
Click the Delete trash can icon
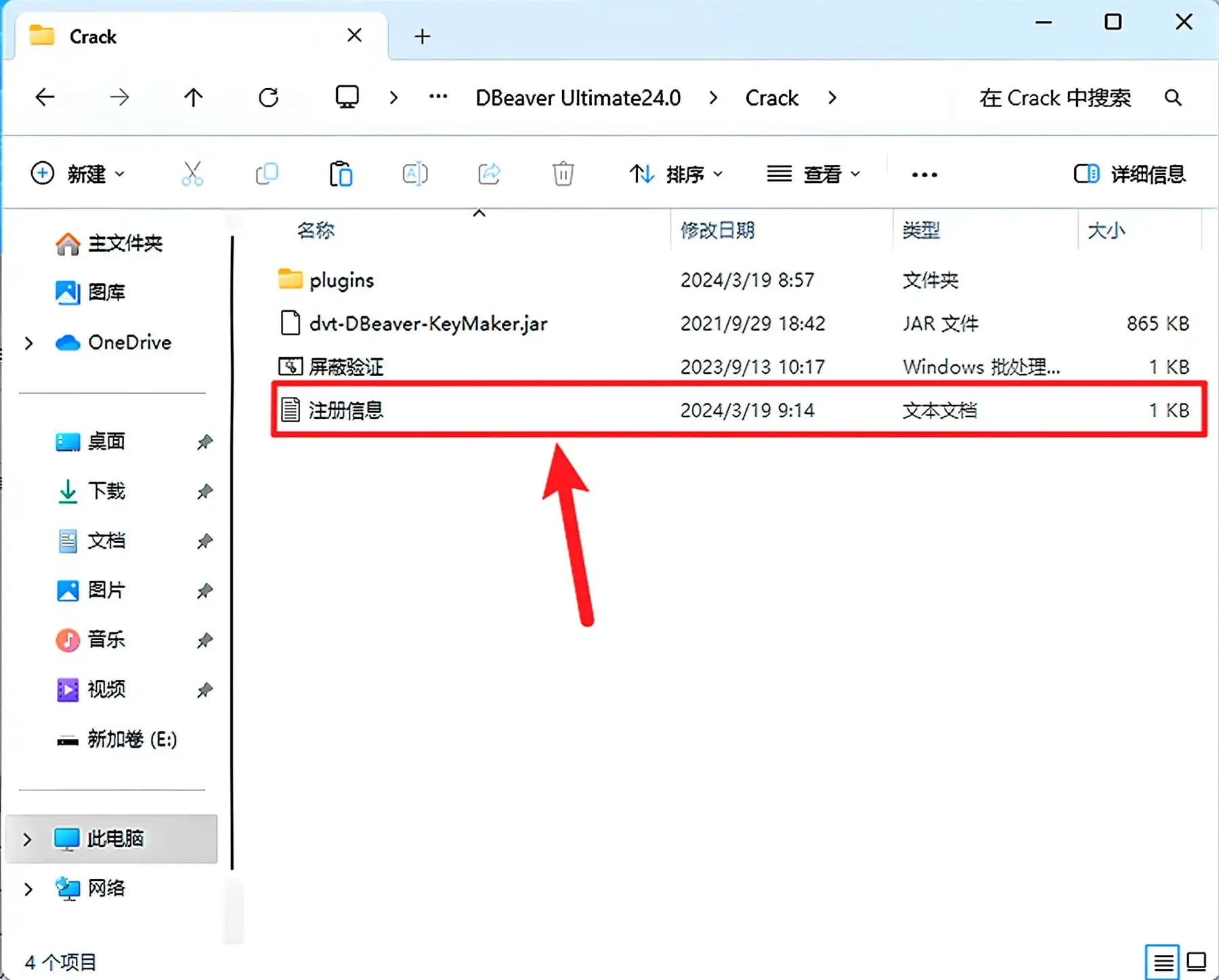[563, 174]
